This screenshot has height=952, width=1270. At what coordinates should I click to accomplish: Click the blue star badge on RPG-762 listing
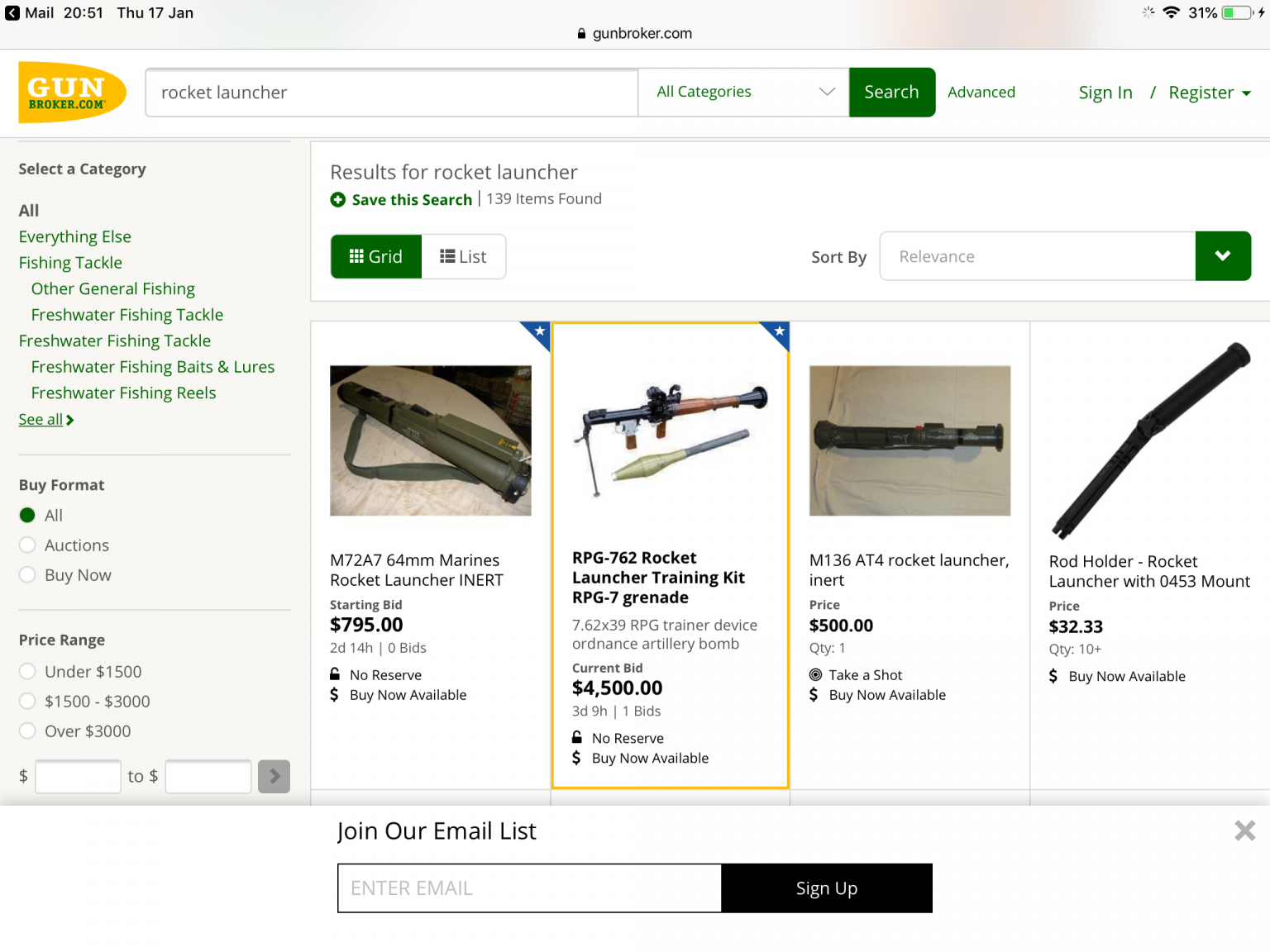(x=777, y=332)
